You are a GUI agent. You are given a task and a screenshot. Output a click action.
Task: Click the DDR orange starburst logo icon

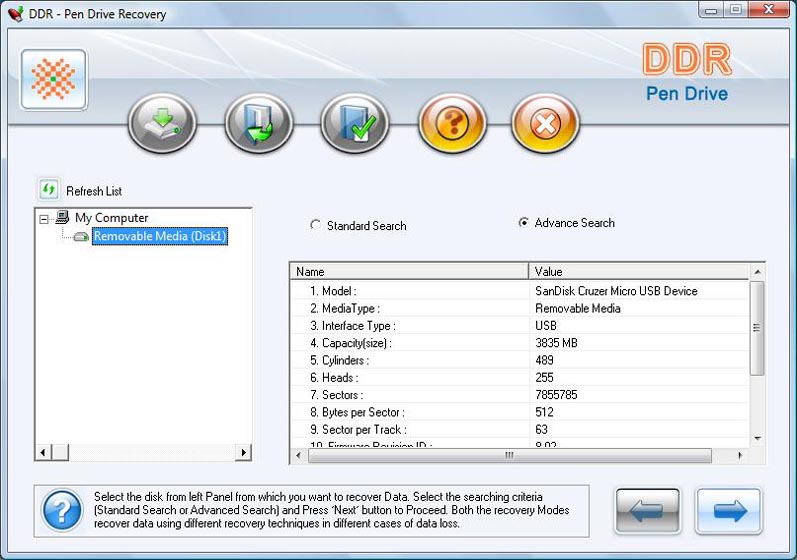54,79
